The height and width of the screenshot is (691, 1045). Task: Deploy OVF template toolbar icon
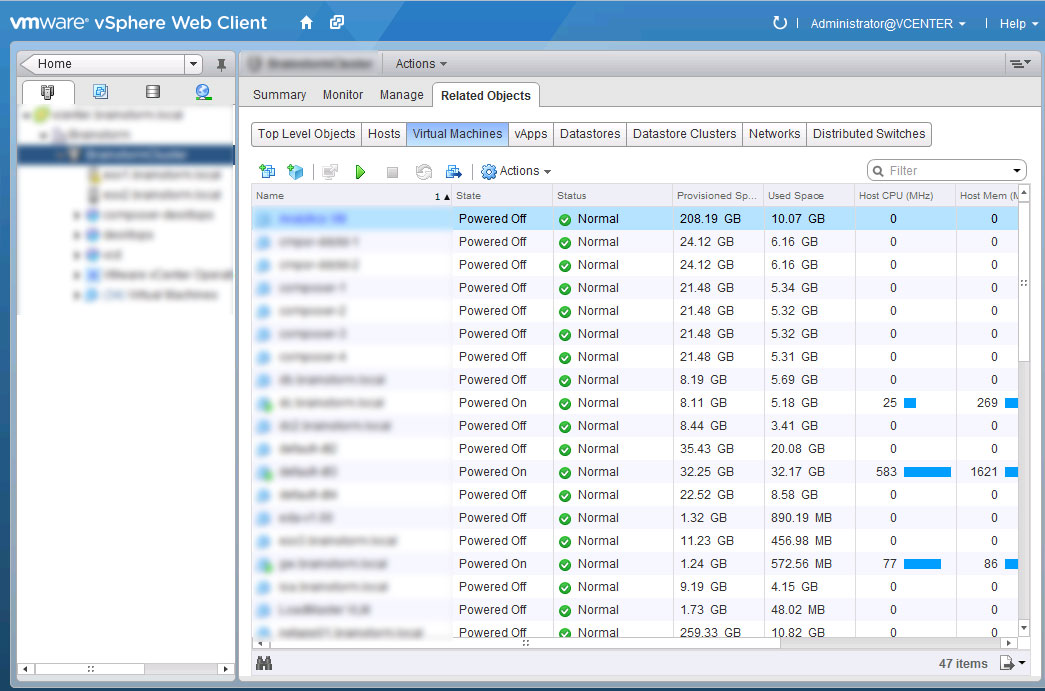point(295,171)
